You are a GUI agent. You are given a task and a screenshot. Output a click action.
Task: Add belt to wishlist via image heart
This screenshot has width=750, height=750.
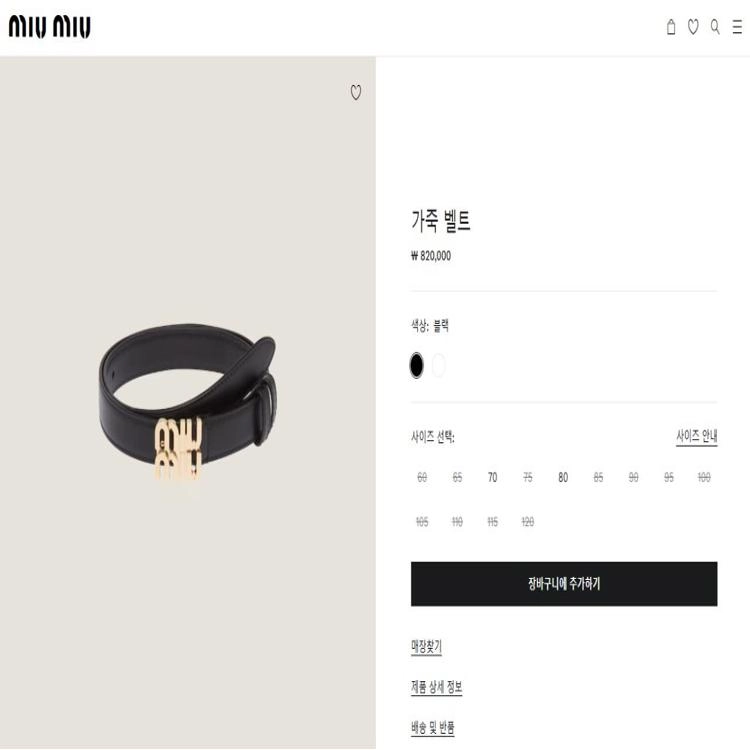356,92
